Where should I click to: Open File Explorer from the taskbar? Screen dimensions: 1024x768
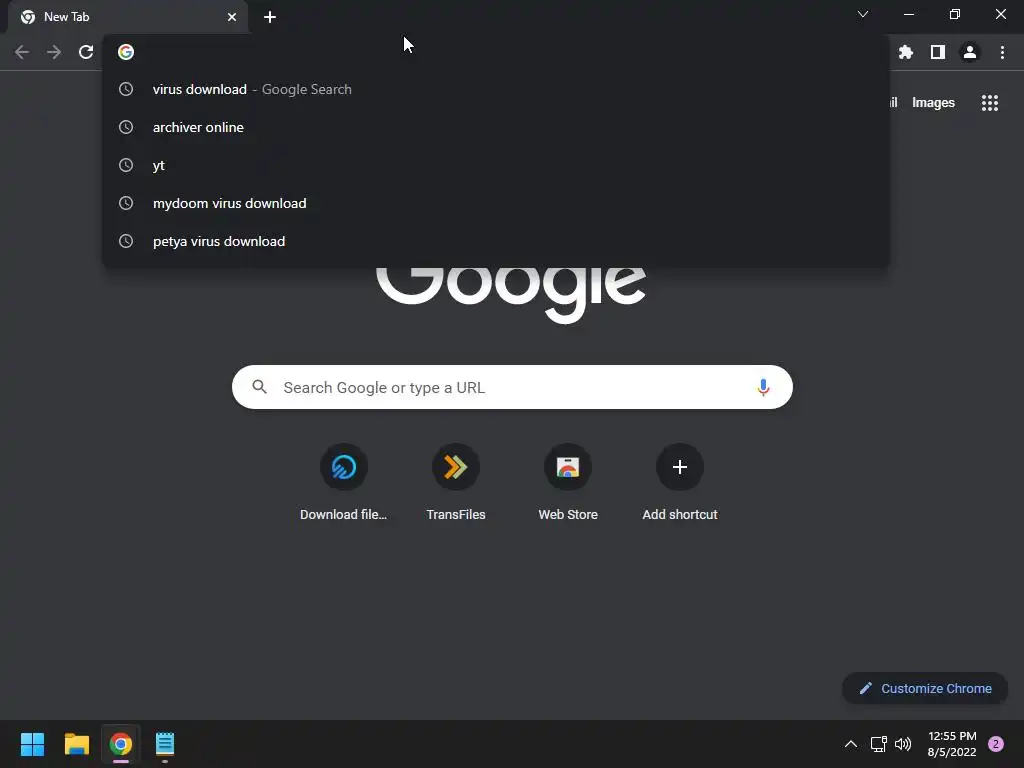77,744
